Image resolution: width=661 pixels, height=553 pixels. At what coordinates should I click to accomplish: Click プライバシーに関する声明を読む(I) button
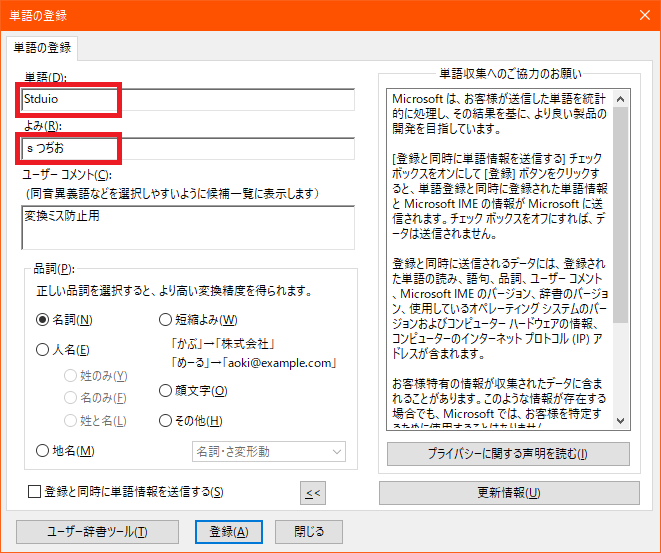508,454
